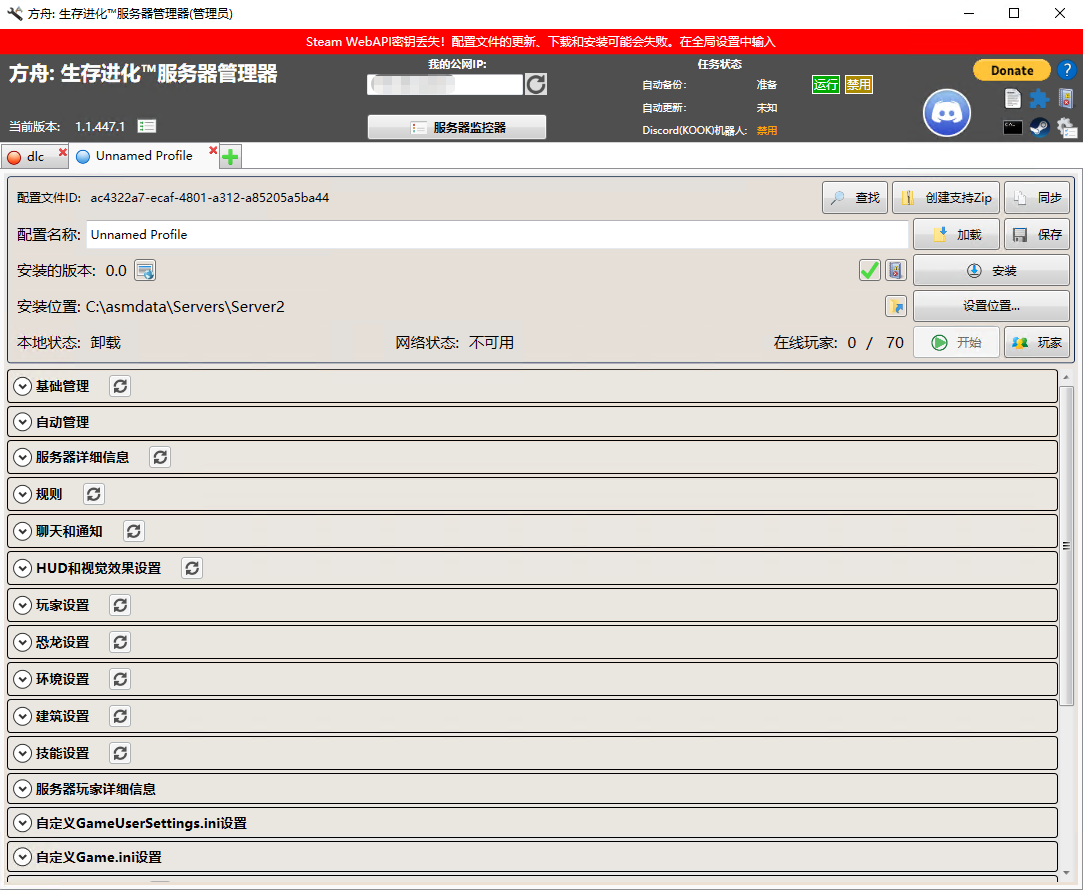The image size is (1083, 890).
Task: Open the global settings gear icon
Action: point(1067,127)
